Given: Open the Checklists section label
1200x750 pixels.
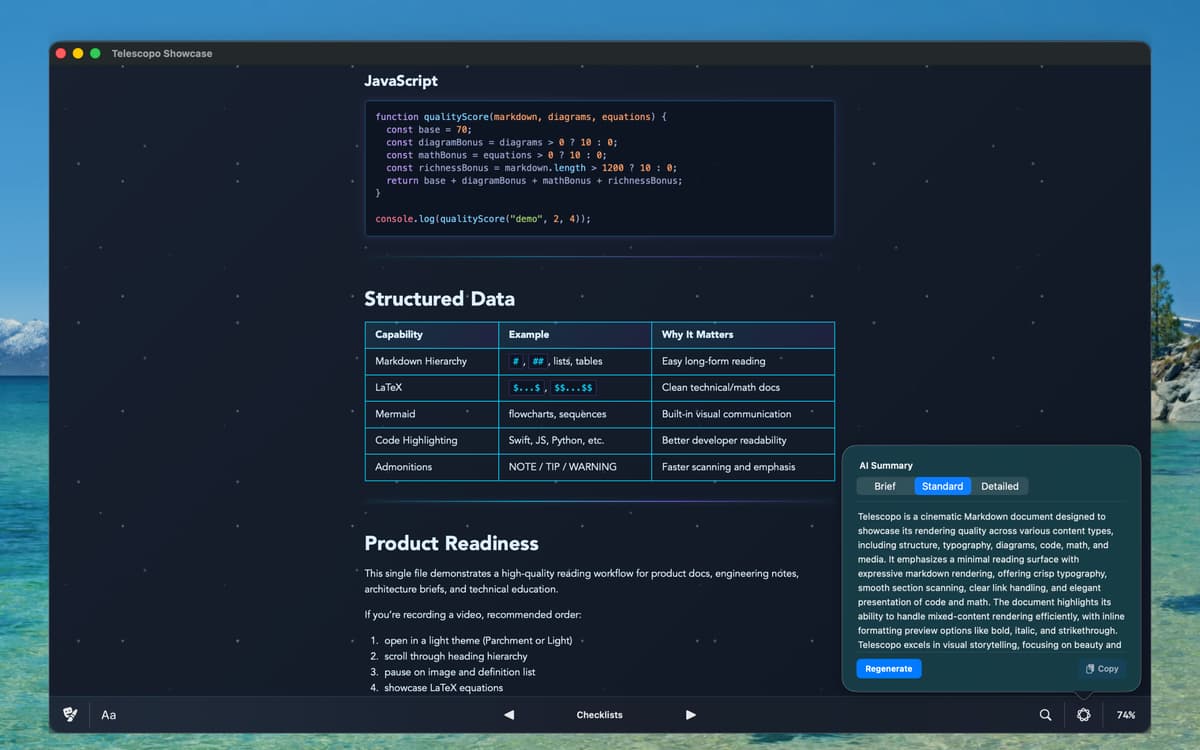Looking at the screenshot, I should (599, 715).
